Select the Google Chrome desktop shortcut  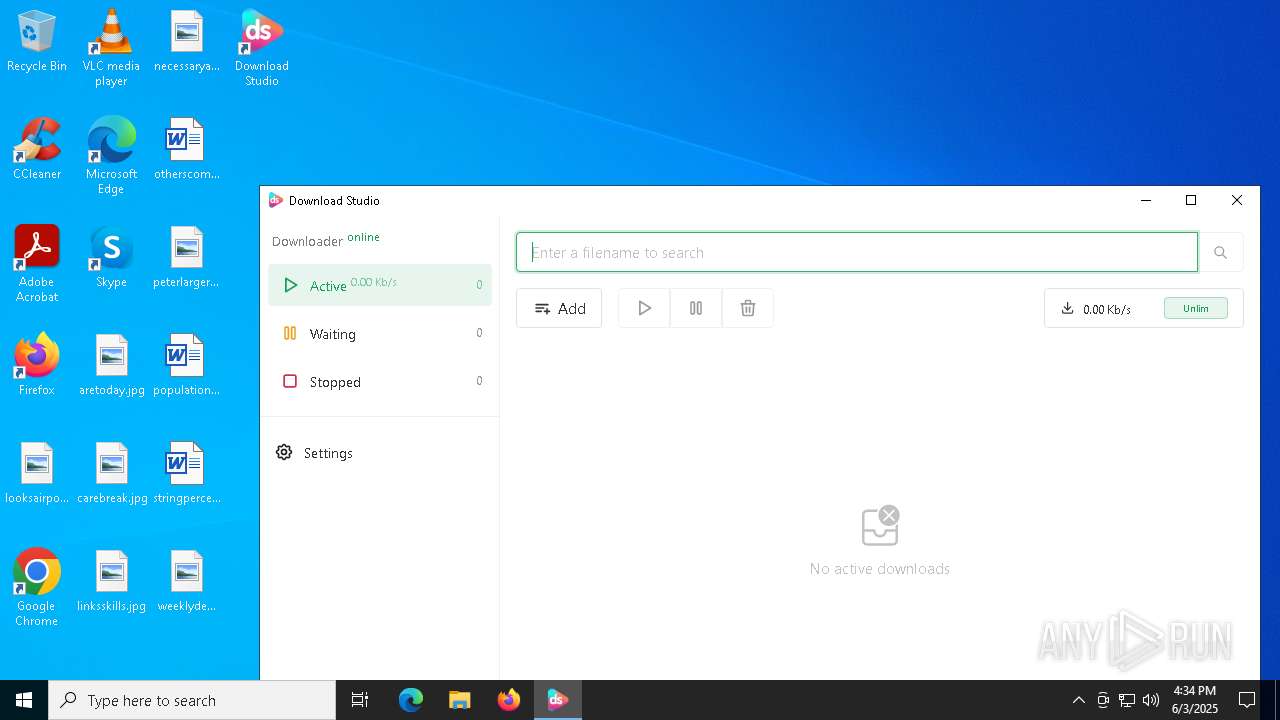pos(37,588)
